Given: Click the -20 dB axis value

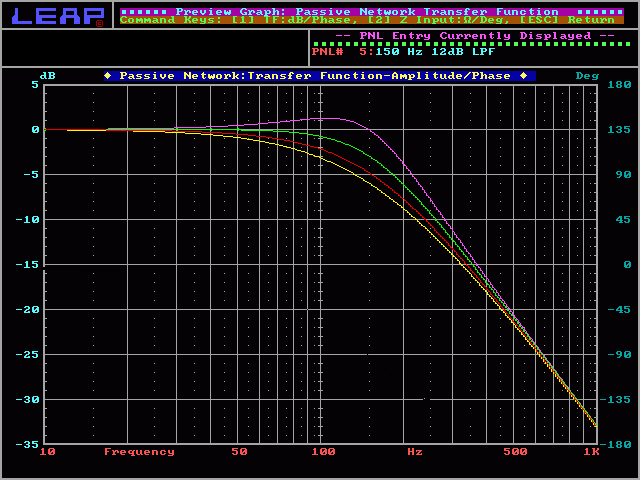Looking at the screenshot, I should pyautogui.click(x=27, y=310).
